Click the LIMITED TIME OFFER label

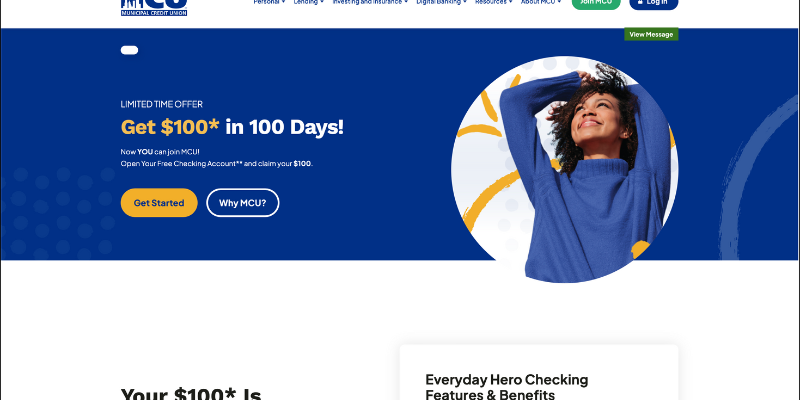[x=162, y=104]
